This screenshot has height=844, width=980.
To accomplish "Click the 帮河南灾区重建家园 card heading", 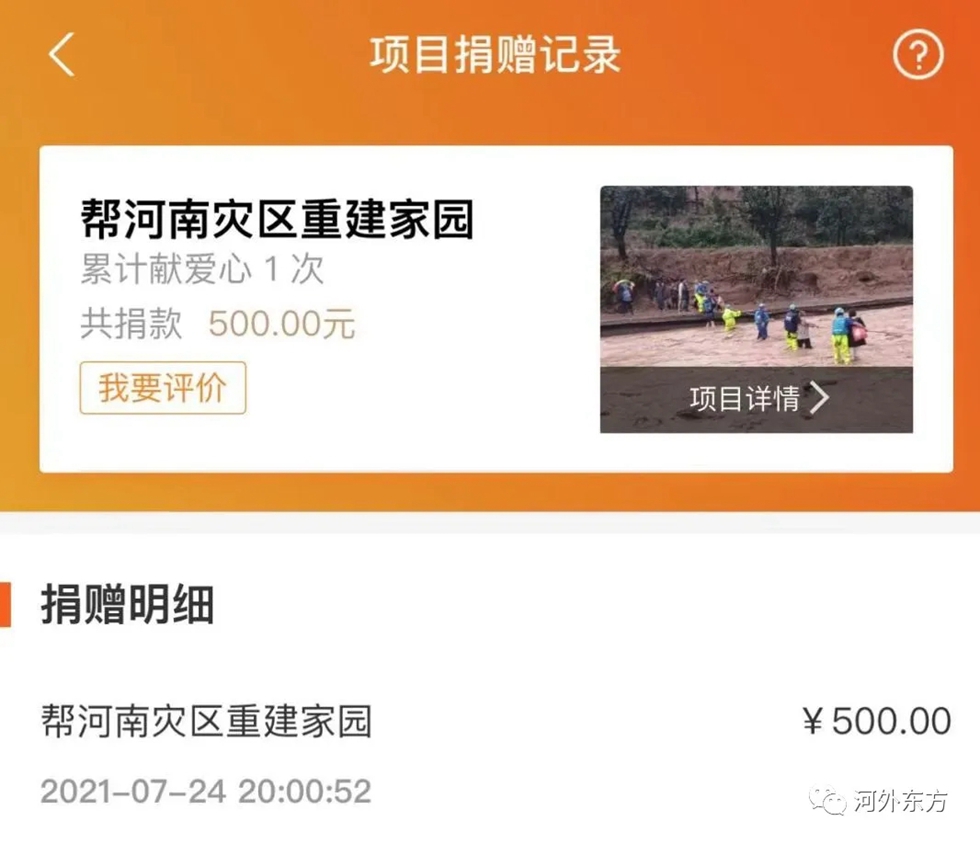I will coord(277,219).
